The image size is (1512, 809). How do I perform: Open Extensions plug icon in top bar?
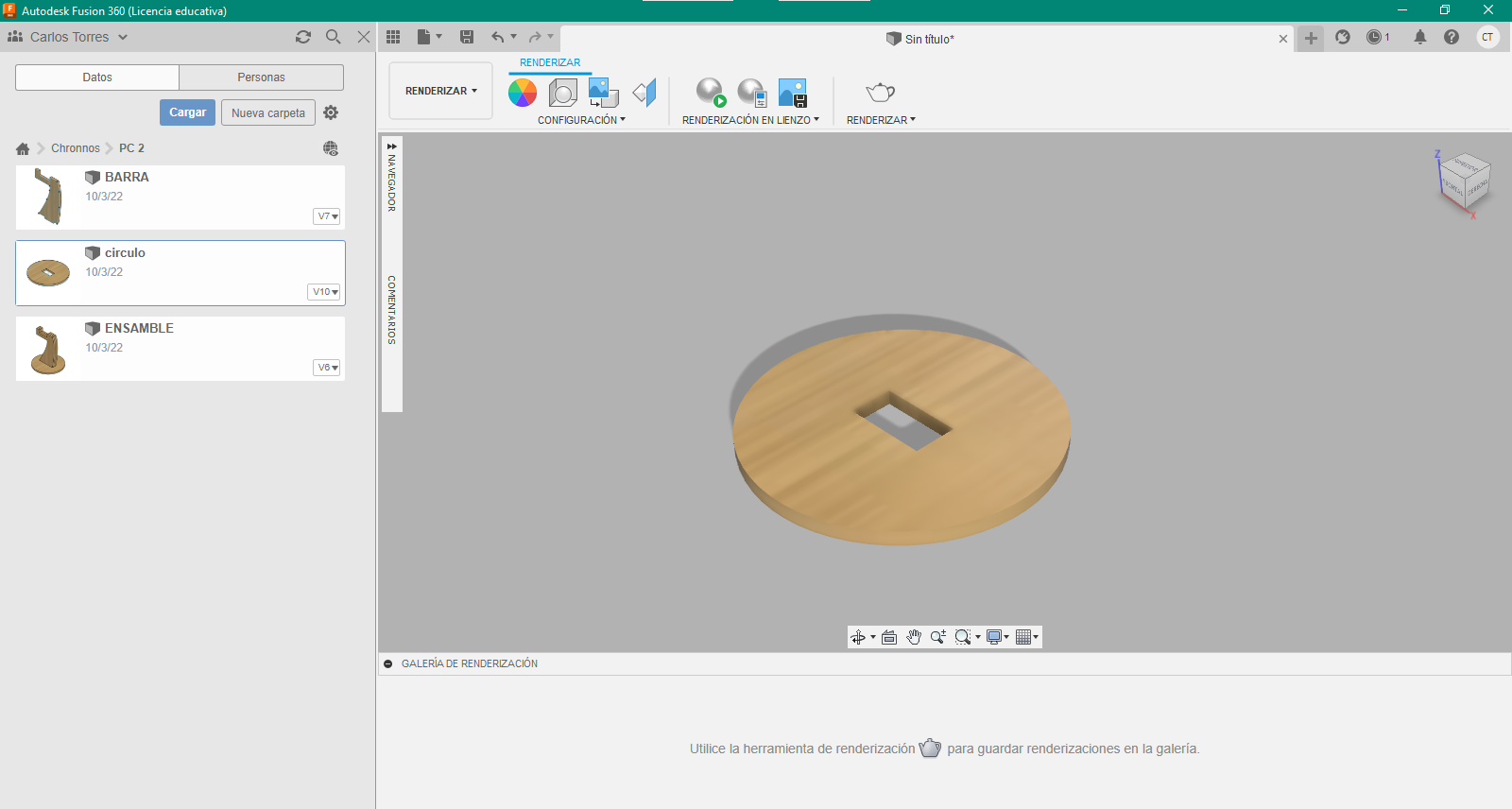click(1343, 37)
